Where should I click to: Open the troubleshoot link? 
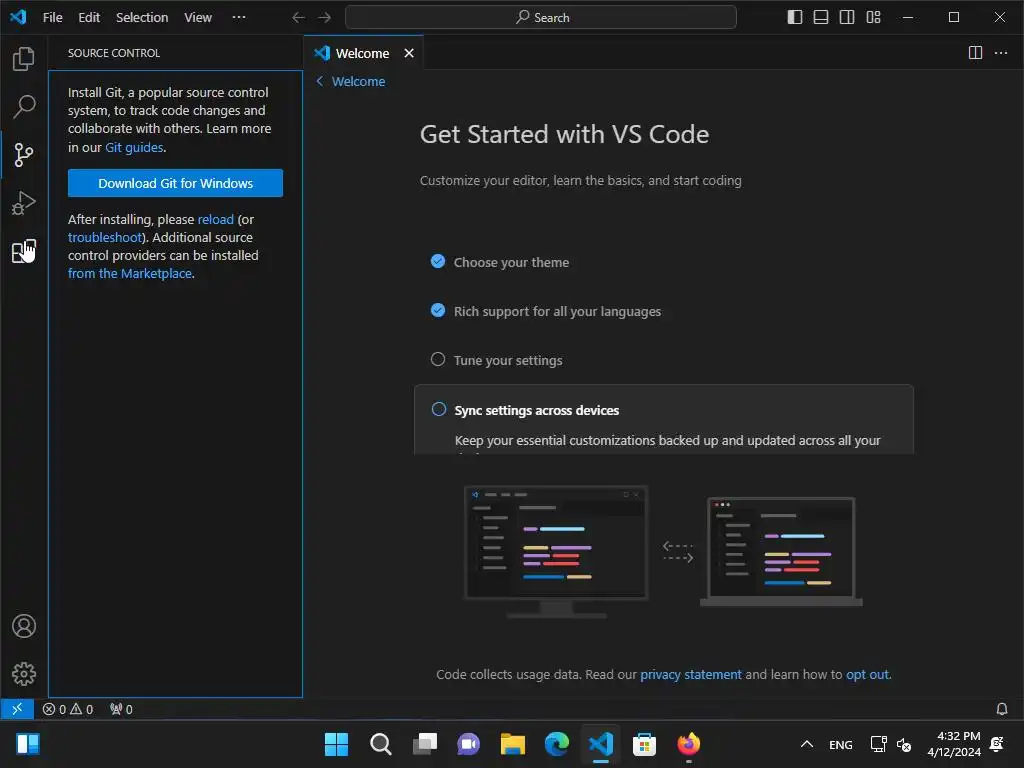point(104,237)
